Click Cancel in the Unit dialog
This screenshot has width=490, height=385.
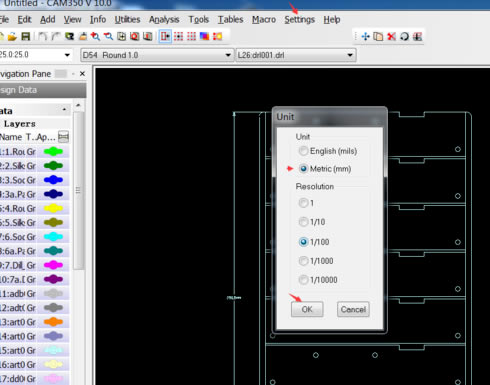(x=353, y=309)
